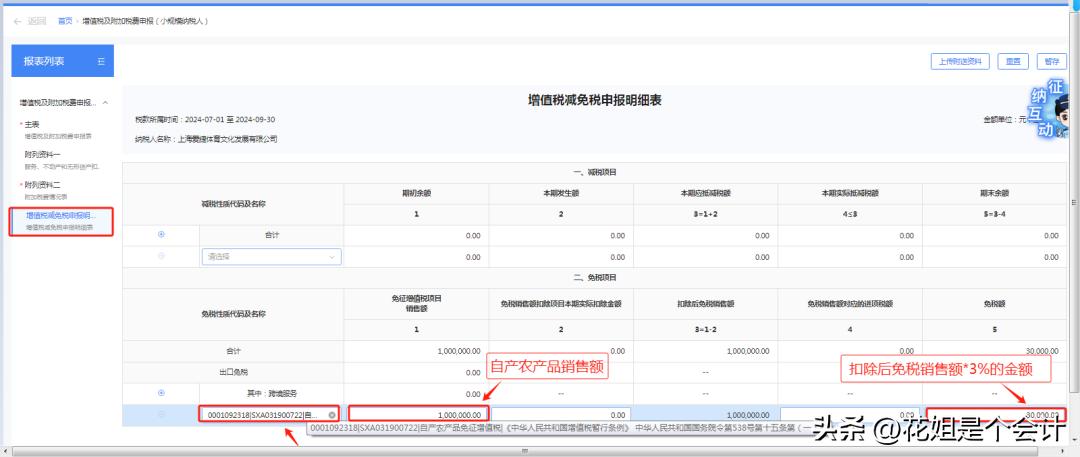Select 增值税减免税申报明细表 in sidebar
This screenshot has width=1080, height=457.
point(61,221)
